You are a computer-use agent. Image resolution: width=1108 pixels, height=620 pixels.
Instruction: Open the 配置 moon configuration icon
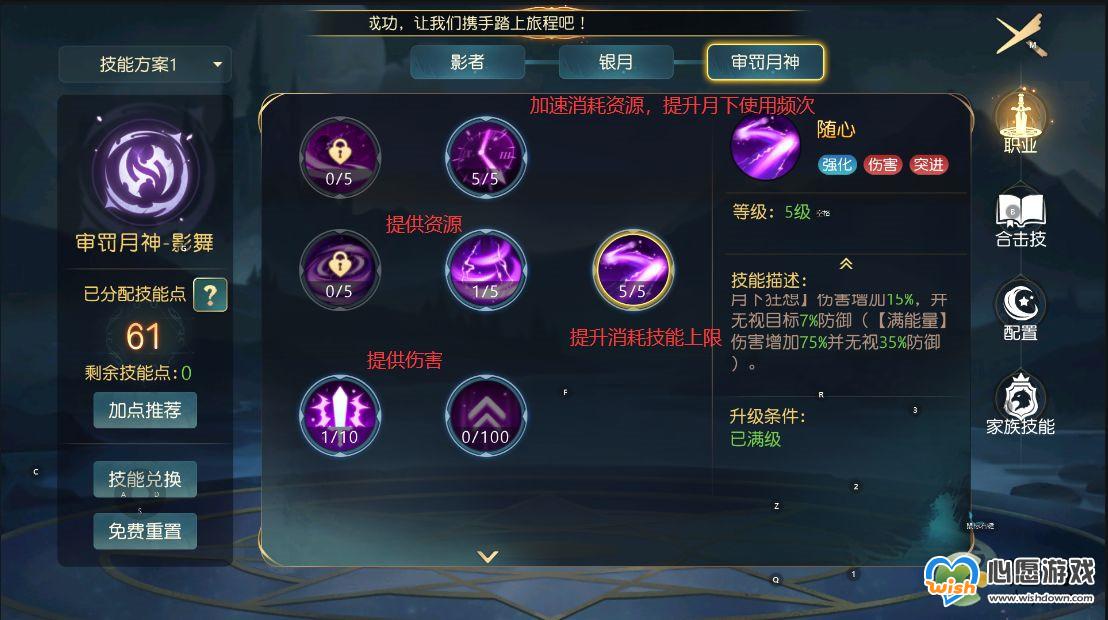click(x=1020, y=310)
